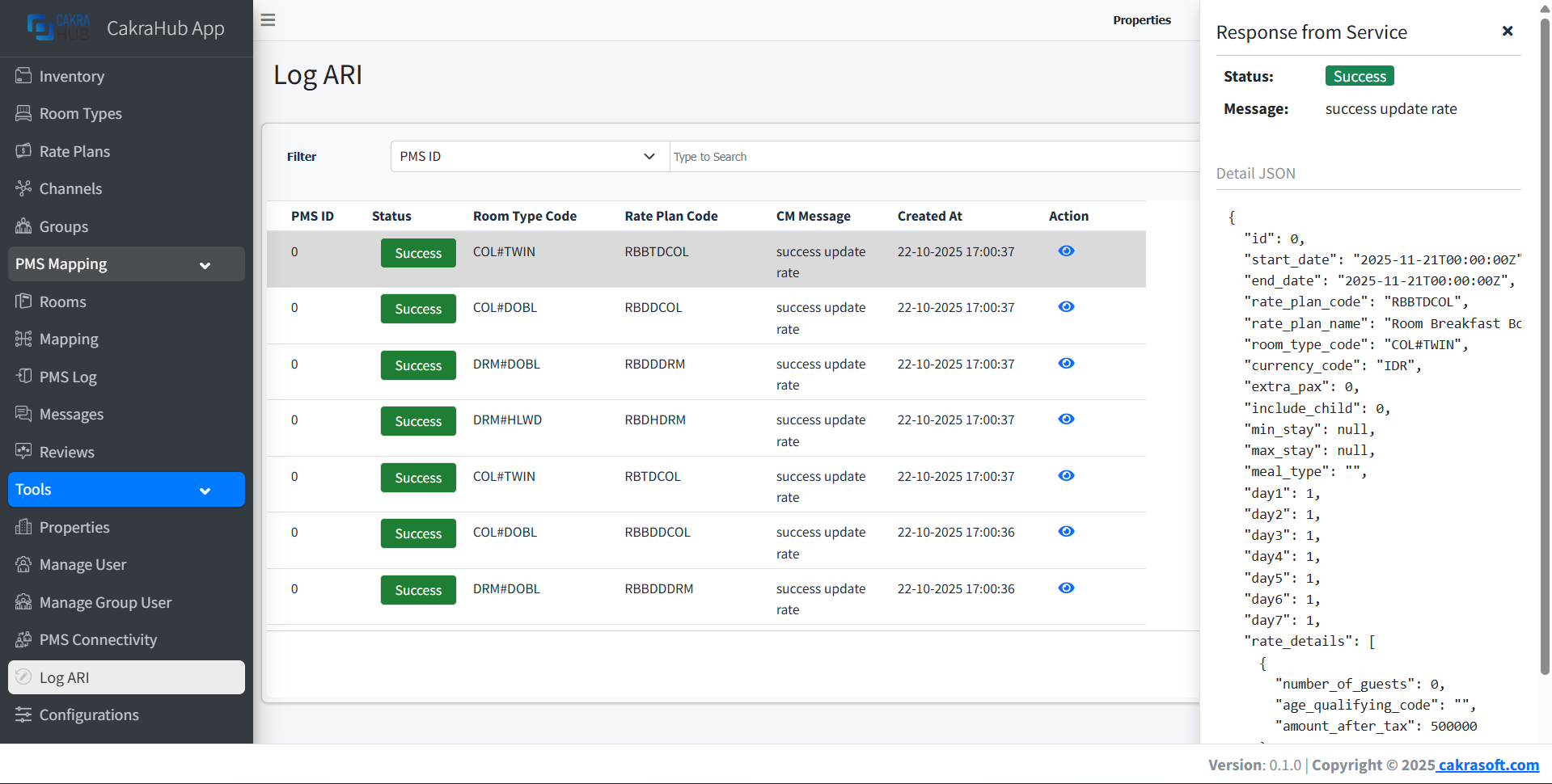Click the response panel vertical scrollbar
Viewport: 1552px width, 784px height.
[x=1544, y=348]
